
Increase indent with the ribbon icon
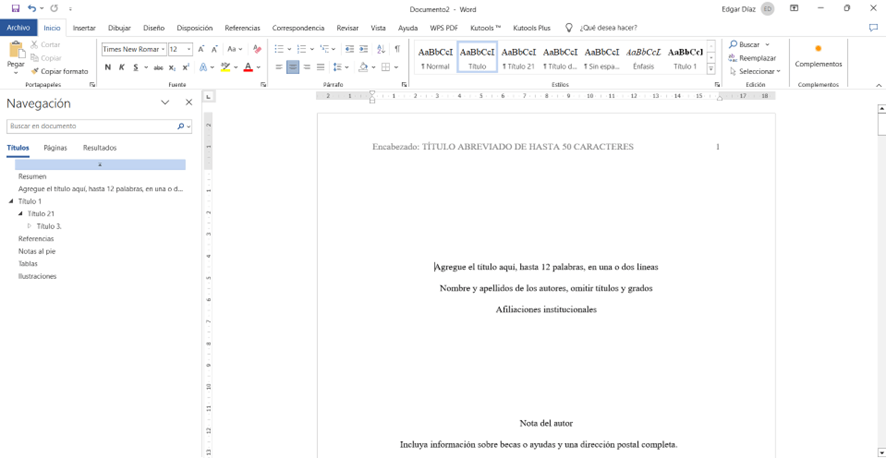coord(363,49)
